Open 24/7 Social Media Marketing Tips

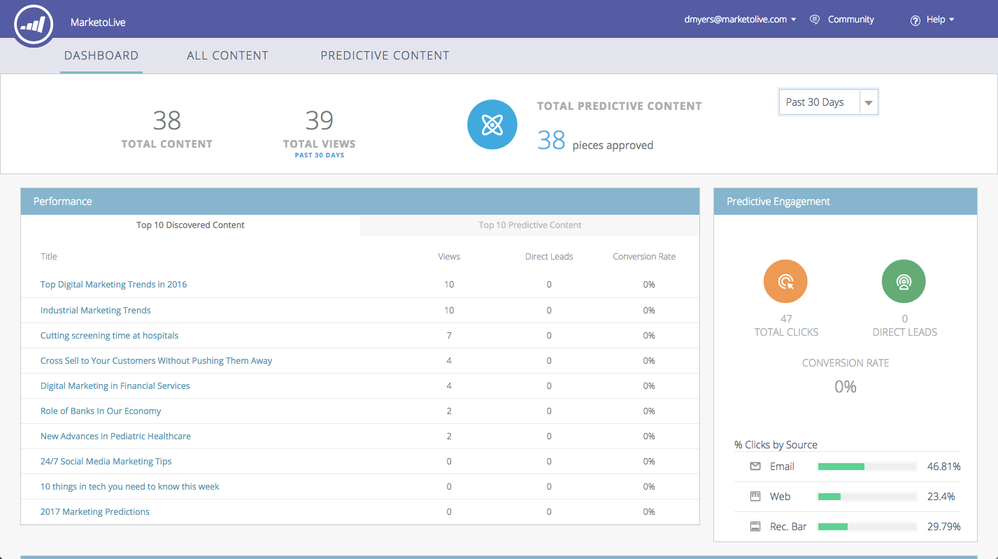click(x=106, y=461)
